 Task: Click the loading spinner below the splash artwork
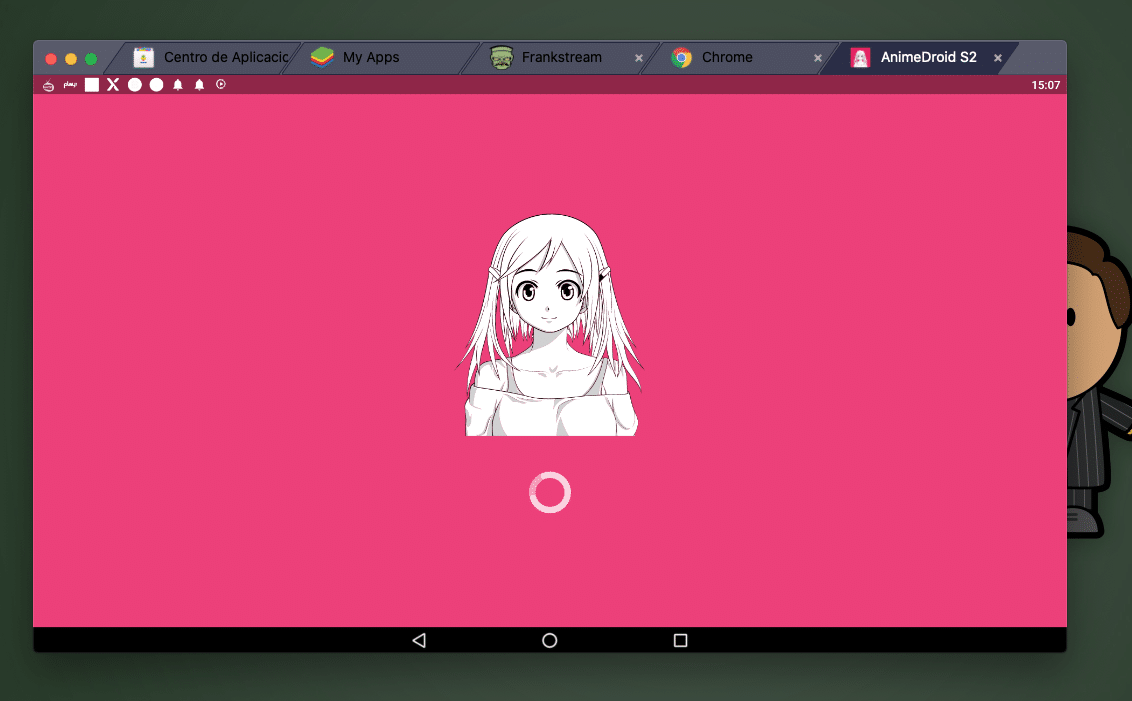(x=549, y=492)
